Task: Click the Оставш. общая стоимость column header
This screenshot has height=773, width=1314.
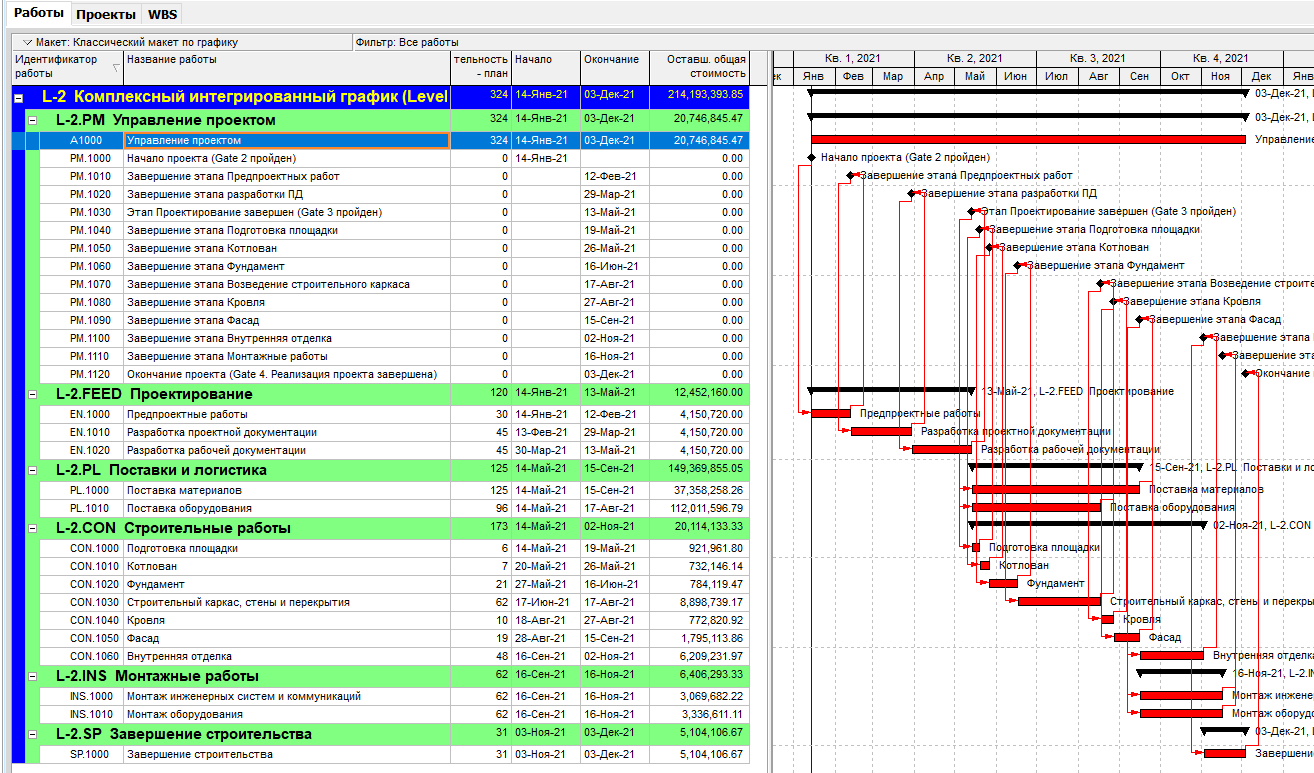Action: click(698, 67)
